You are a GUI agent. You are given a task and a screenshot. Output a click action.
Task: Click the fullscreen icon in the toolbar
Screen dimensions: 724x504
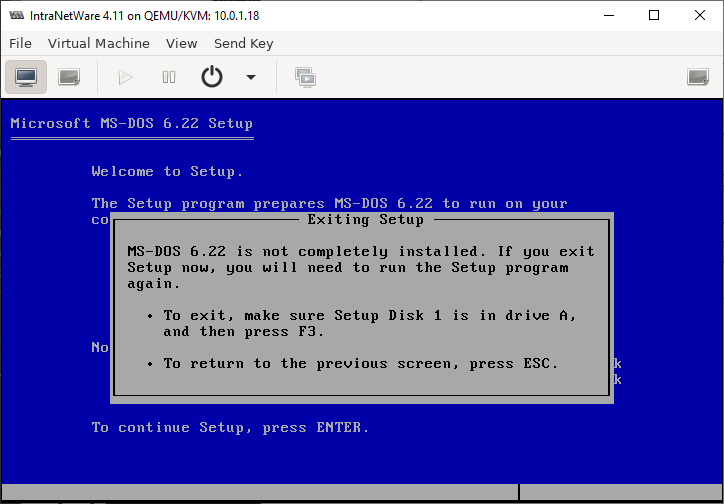pyautogui.click(x=698, y=77)
